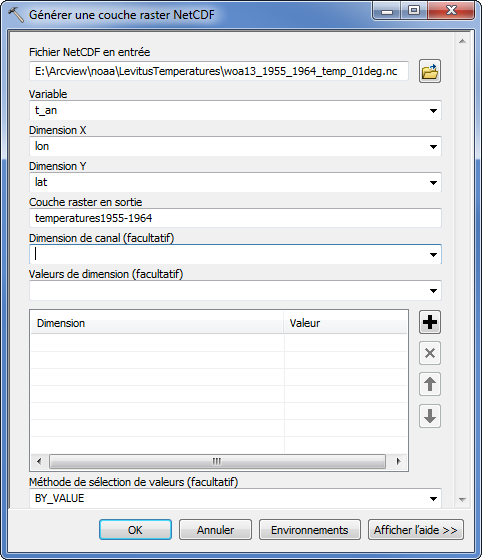Click the dialog's vertical scroll up arrow

pyautogui.click(x=462, y=41)
